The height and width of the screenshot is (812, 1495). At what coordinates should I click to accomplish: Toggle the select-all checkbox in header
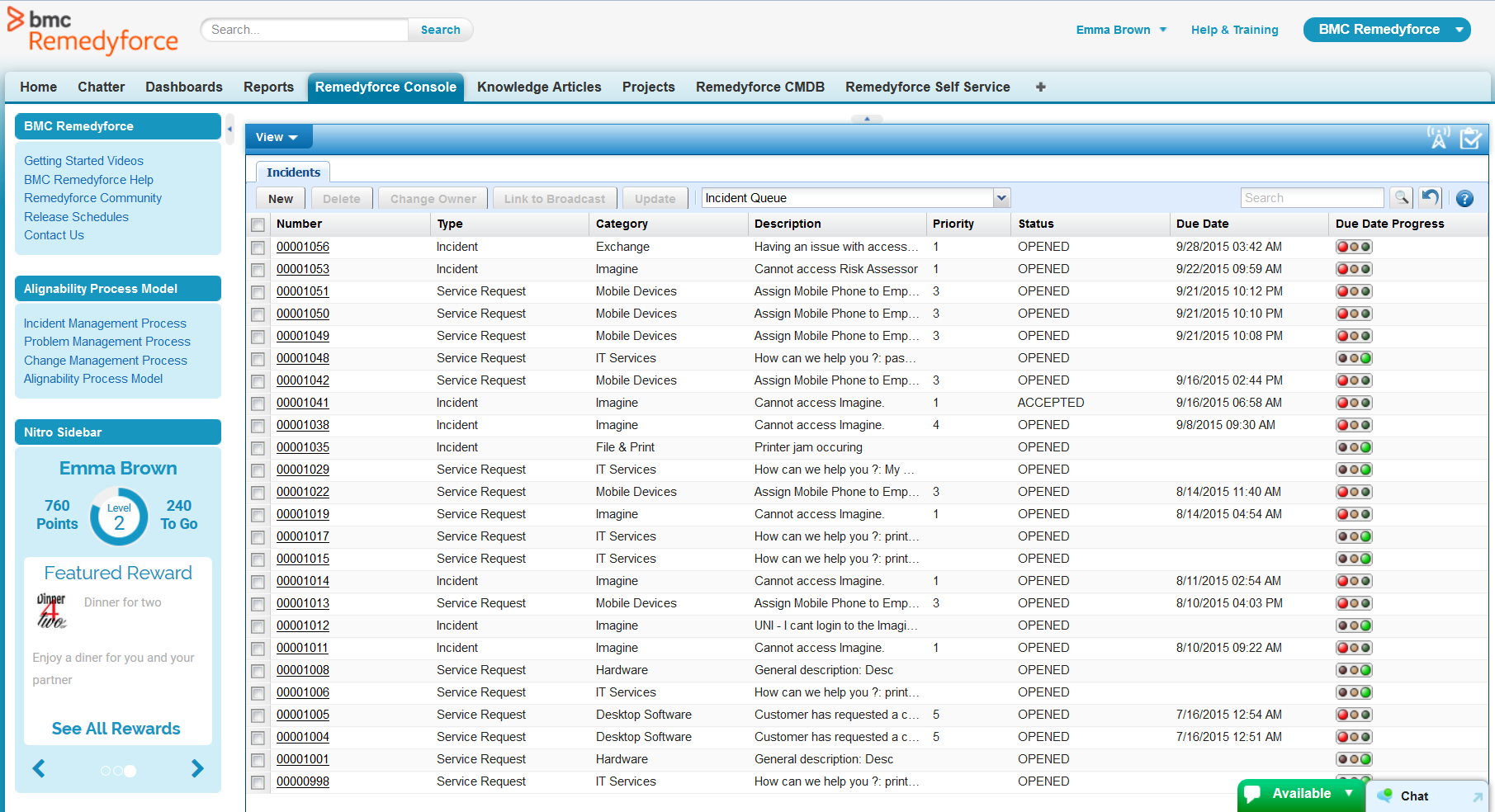258,224
